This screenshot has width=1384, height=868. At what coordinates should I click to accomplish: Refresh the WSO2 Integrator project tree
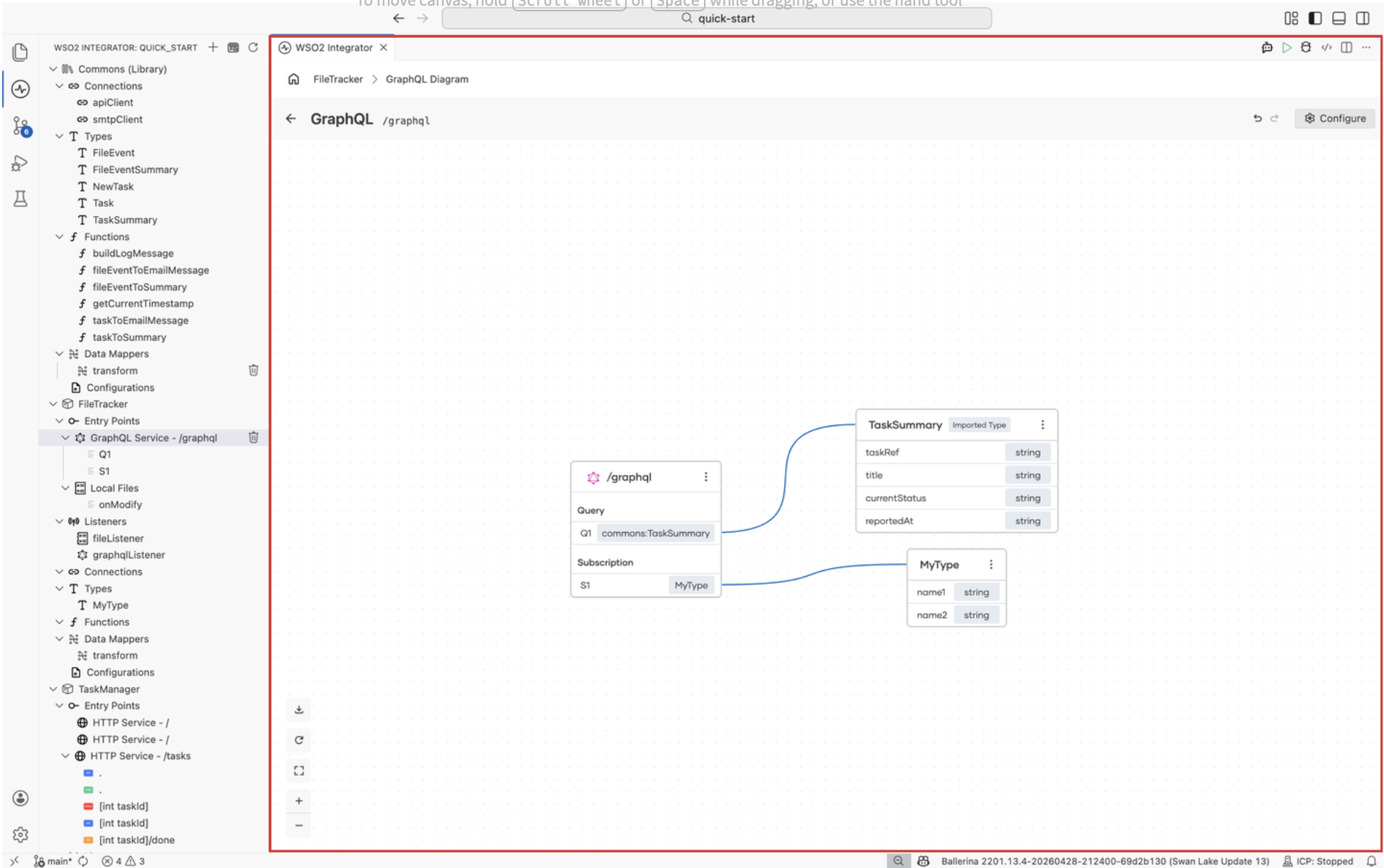(253, 48)
